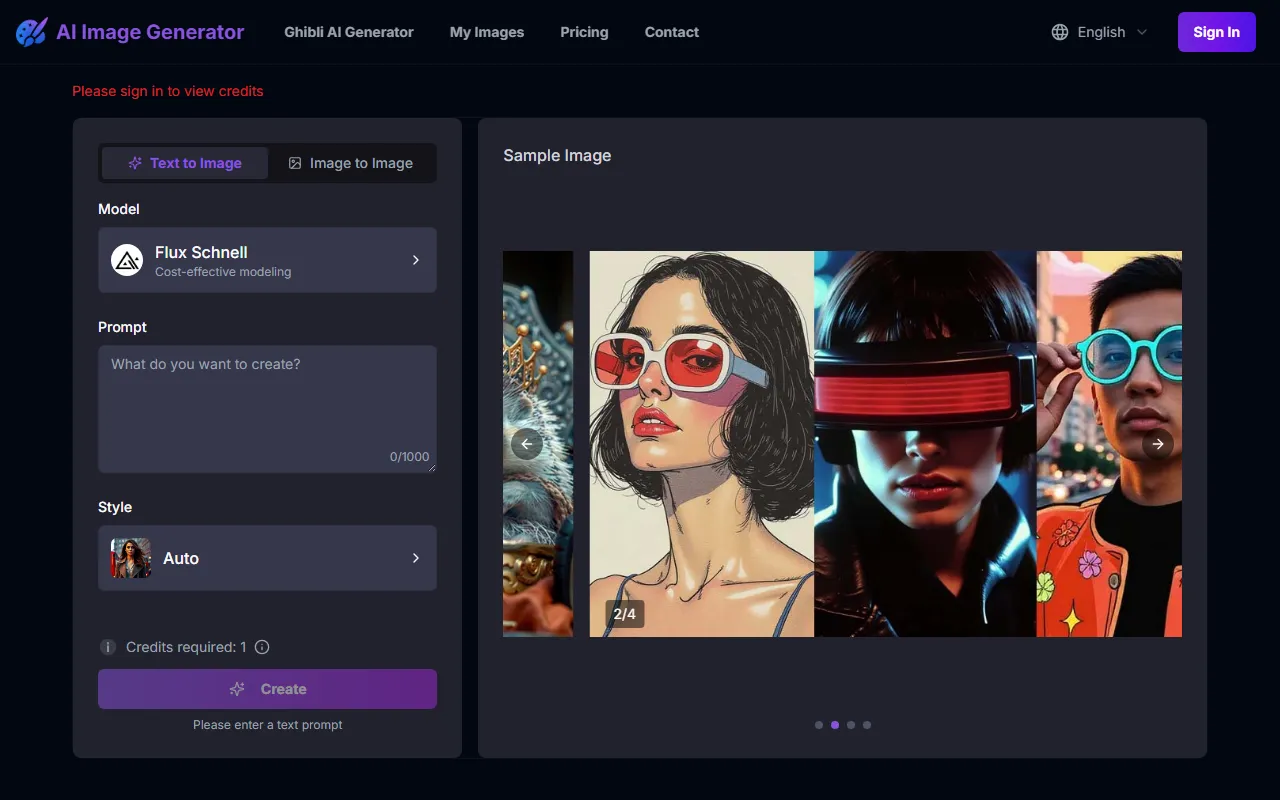This screenshot has height=800, width=1280.
Task: Select the first carousel dot indicator
Action: click(x=819, y=725)
